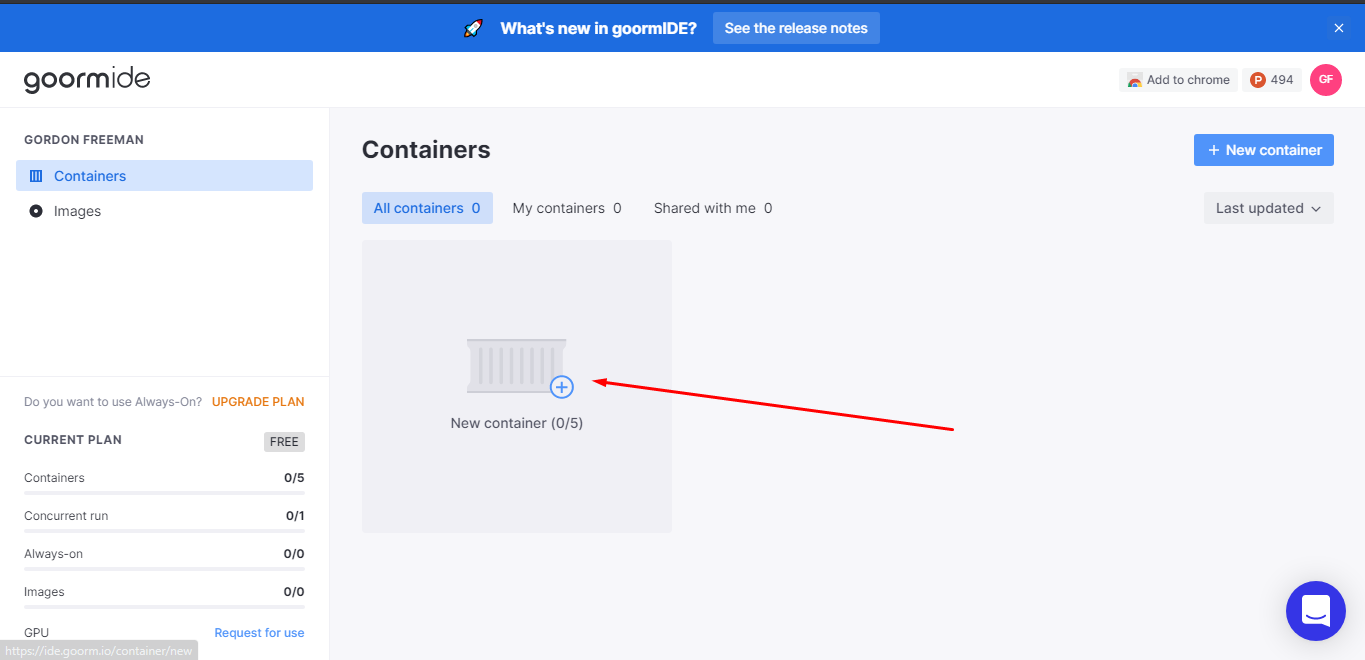Switch to Shared with me tab
Screen dimensions: 1365x660
pyautogui.click(x=713, y=208)
